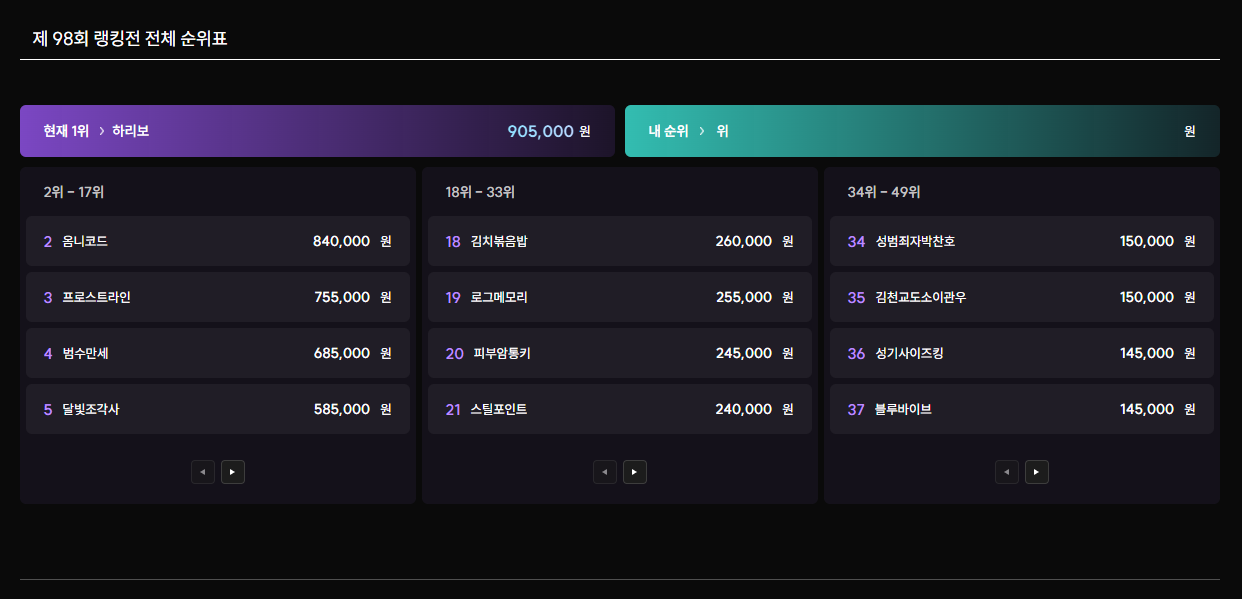Select rank 21 스틸포인트 row

click(620, 409)
